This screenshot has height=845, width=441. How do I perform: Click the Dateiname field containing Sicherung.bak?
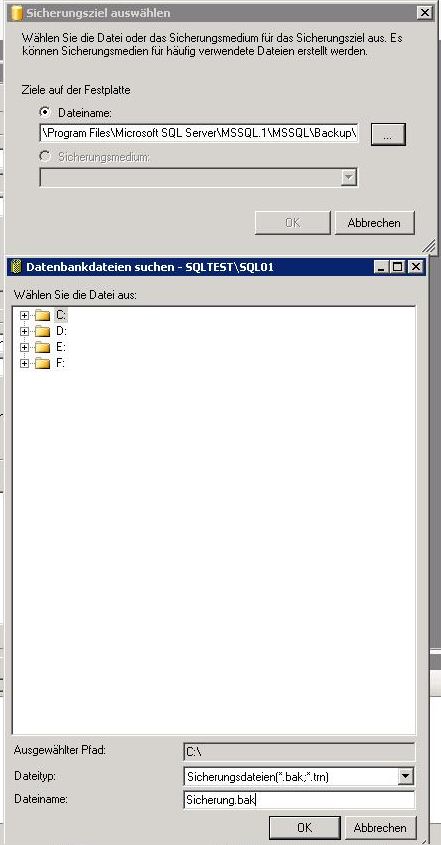tap(299, 800)
